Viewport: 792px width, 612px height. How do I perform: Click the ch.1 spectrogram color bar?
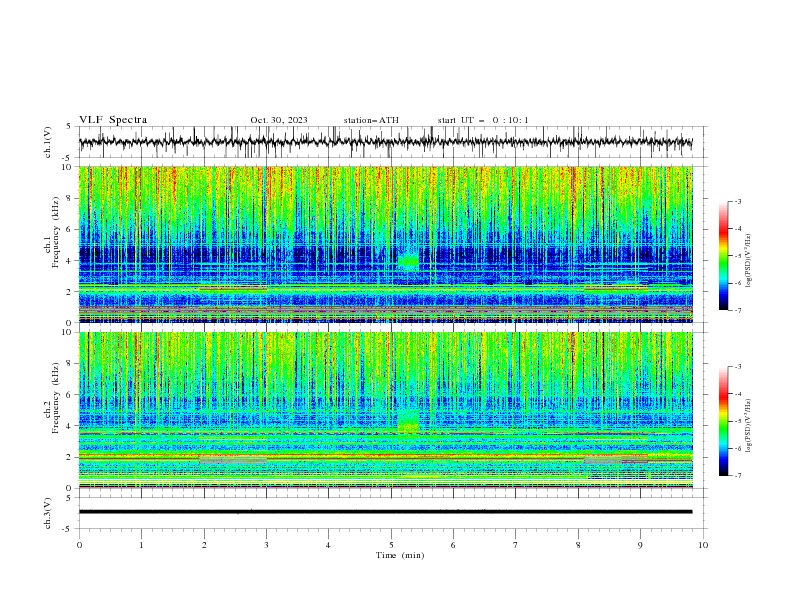point(723,256)
